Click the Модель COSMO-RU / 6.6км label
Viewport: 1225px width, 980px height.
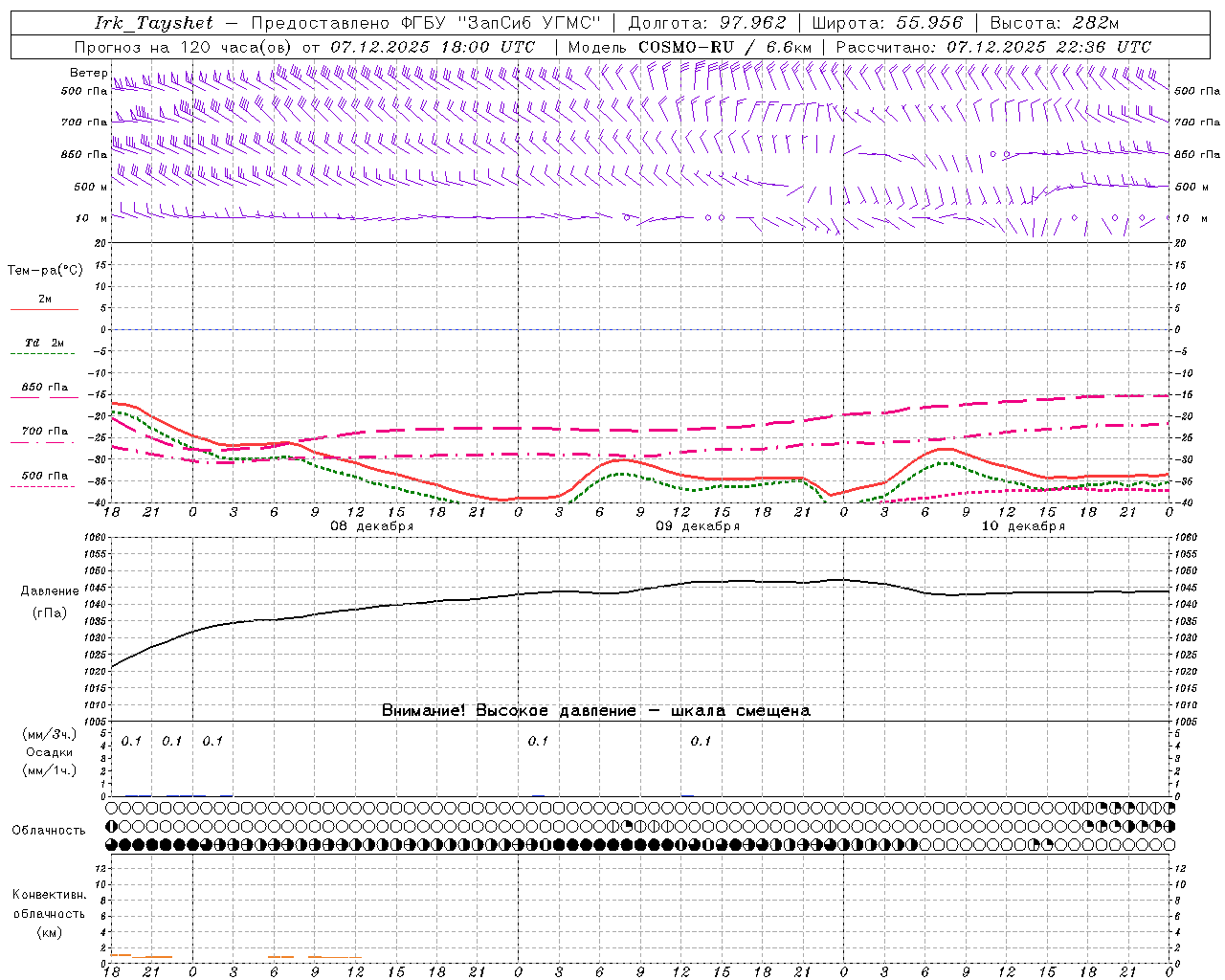click(x=690, y=47)
